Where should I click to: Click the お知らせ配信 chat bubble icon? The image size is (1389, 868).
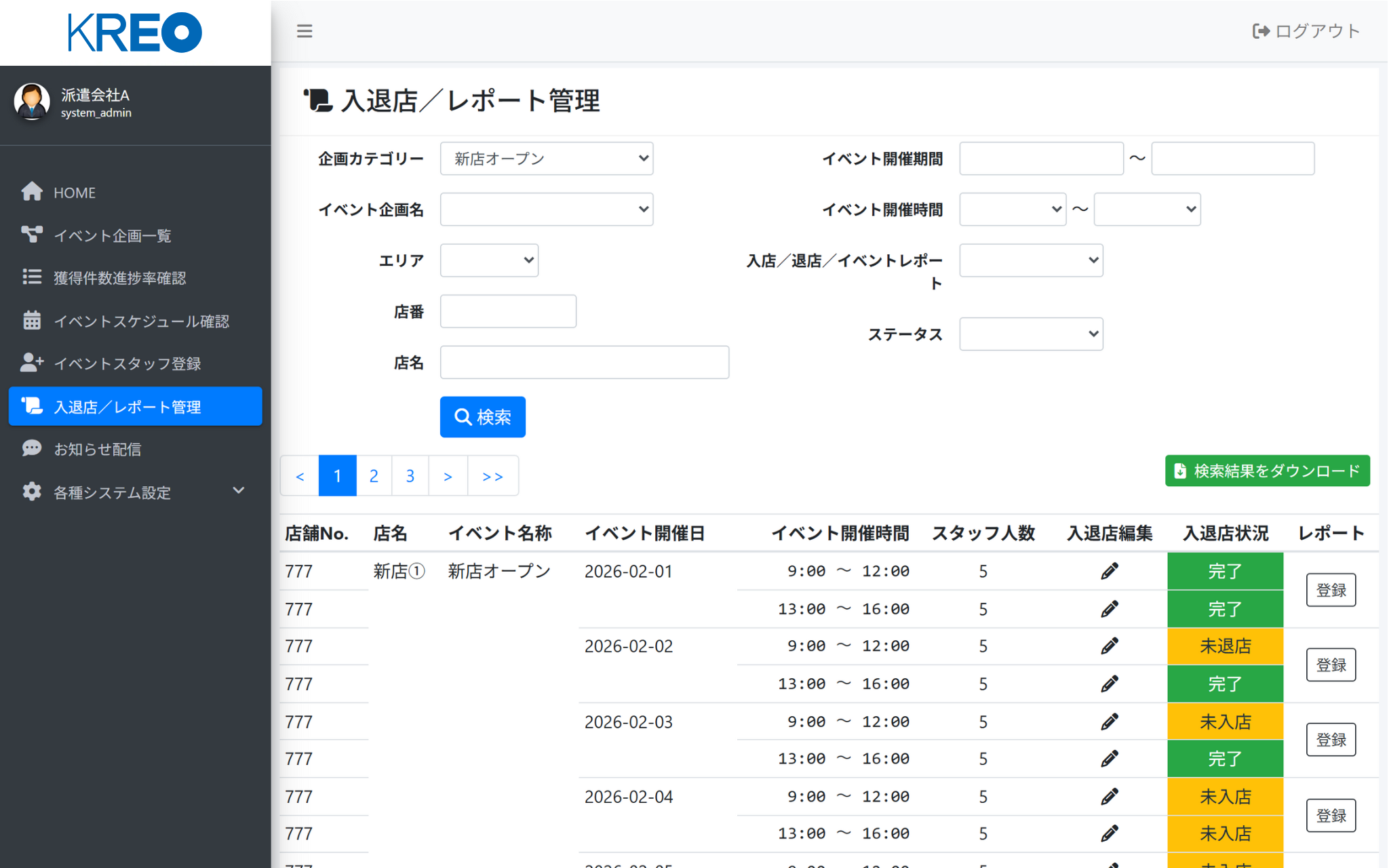[x=32, y=448]
